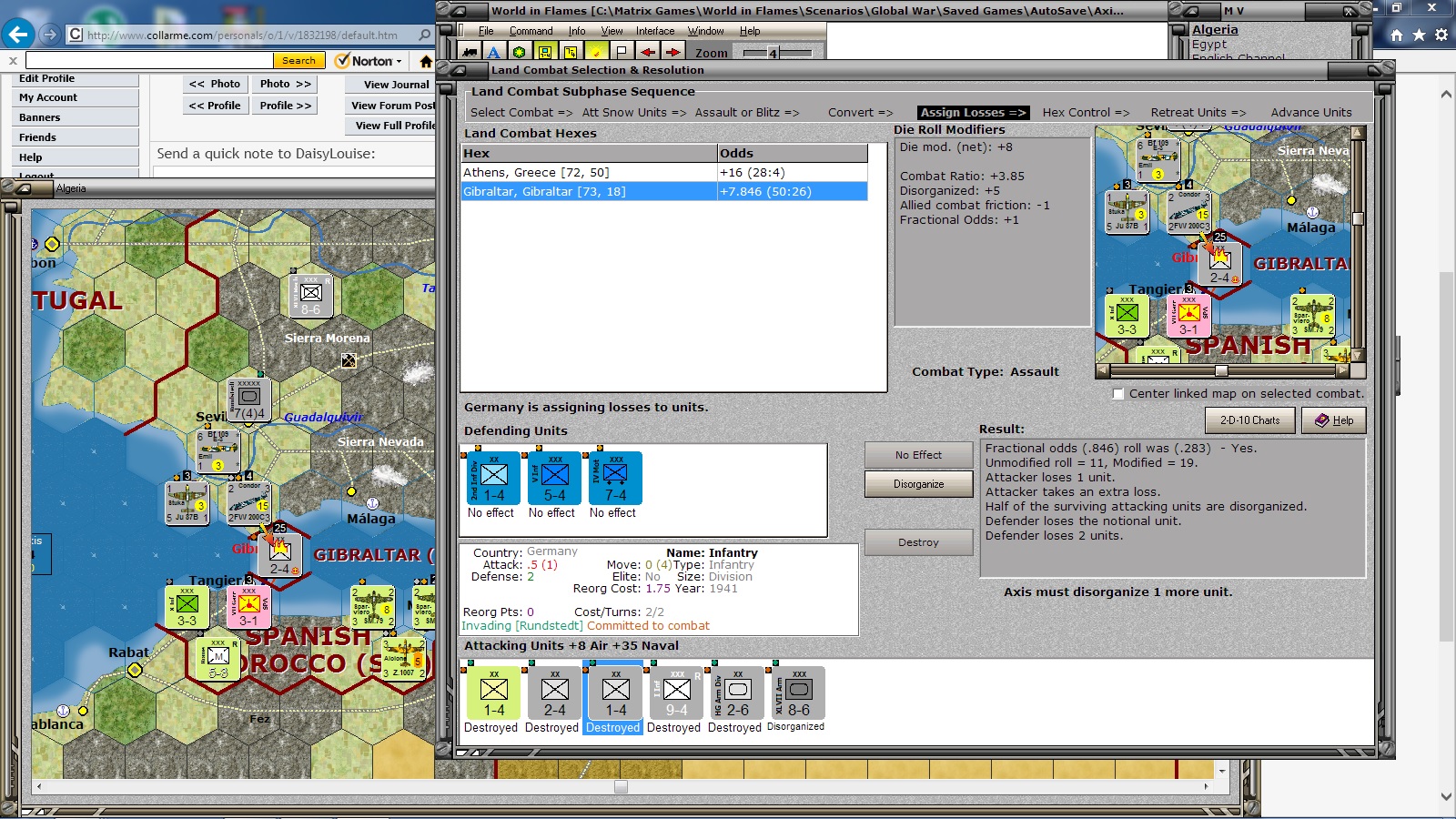
Task: Click the red right arrow toolbar icon
Action: point(672,52)
